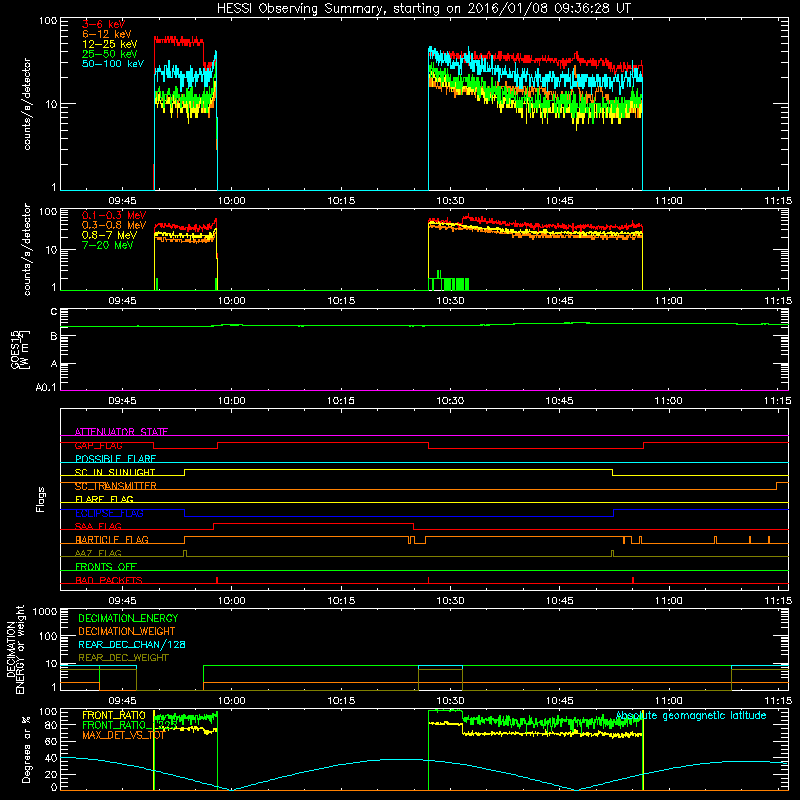This screenshot has width=800, height=800.
Task: Click the 10:45 time label under keV plot
Action: (560, 201)
